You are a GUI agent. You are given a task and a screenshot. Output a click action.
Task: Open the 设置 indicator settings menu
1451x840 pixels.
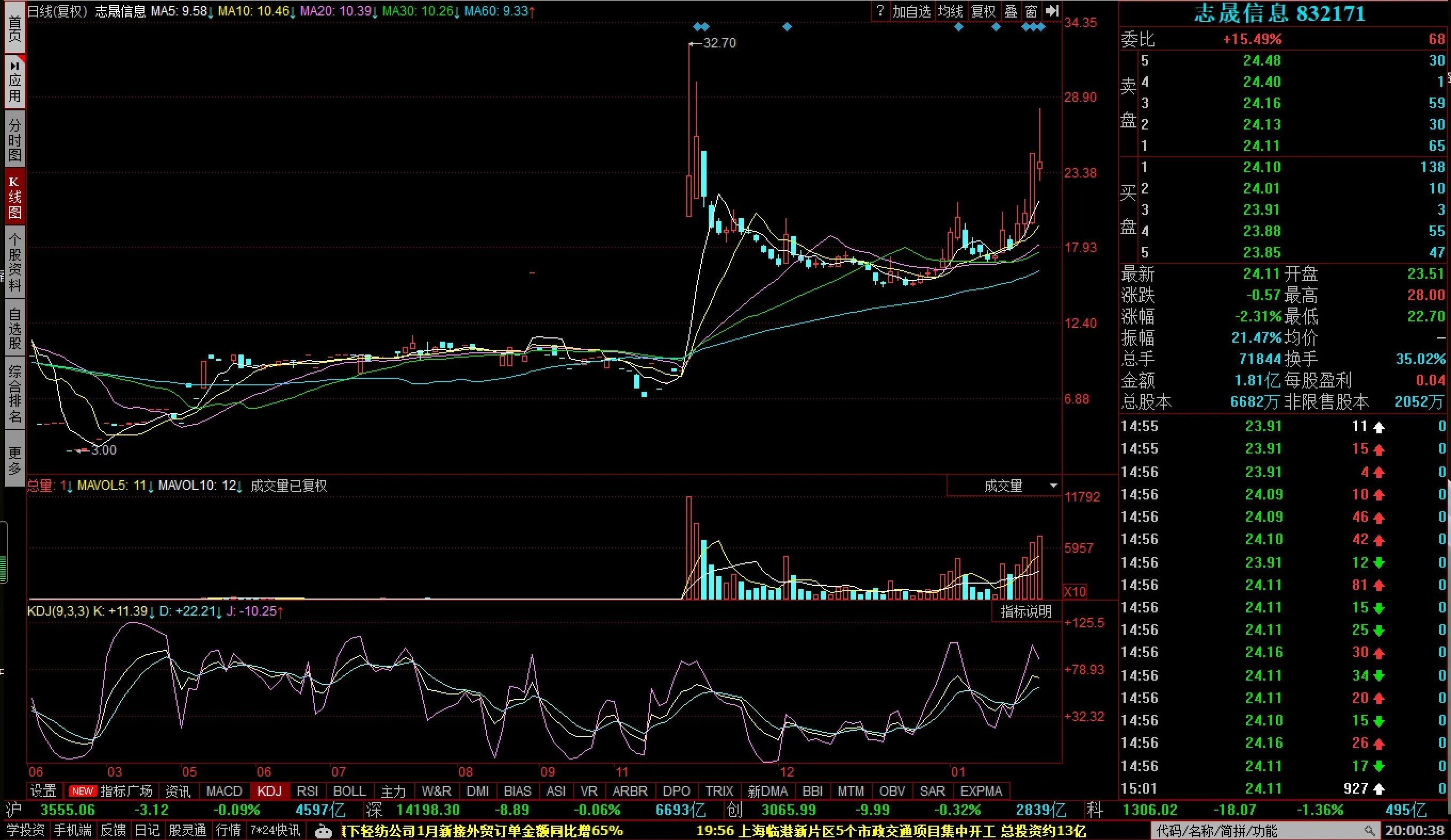tap(44, 791)
